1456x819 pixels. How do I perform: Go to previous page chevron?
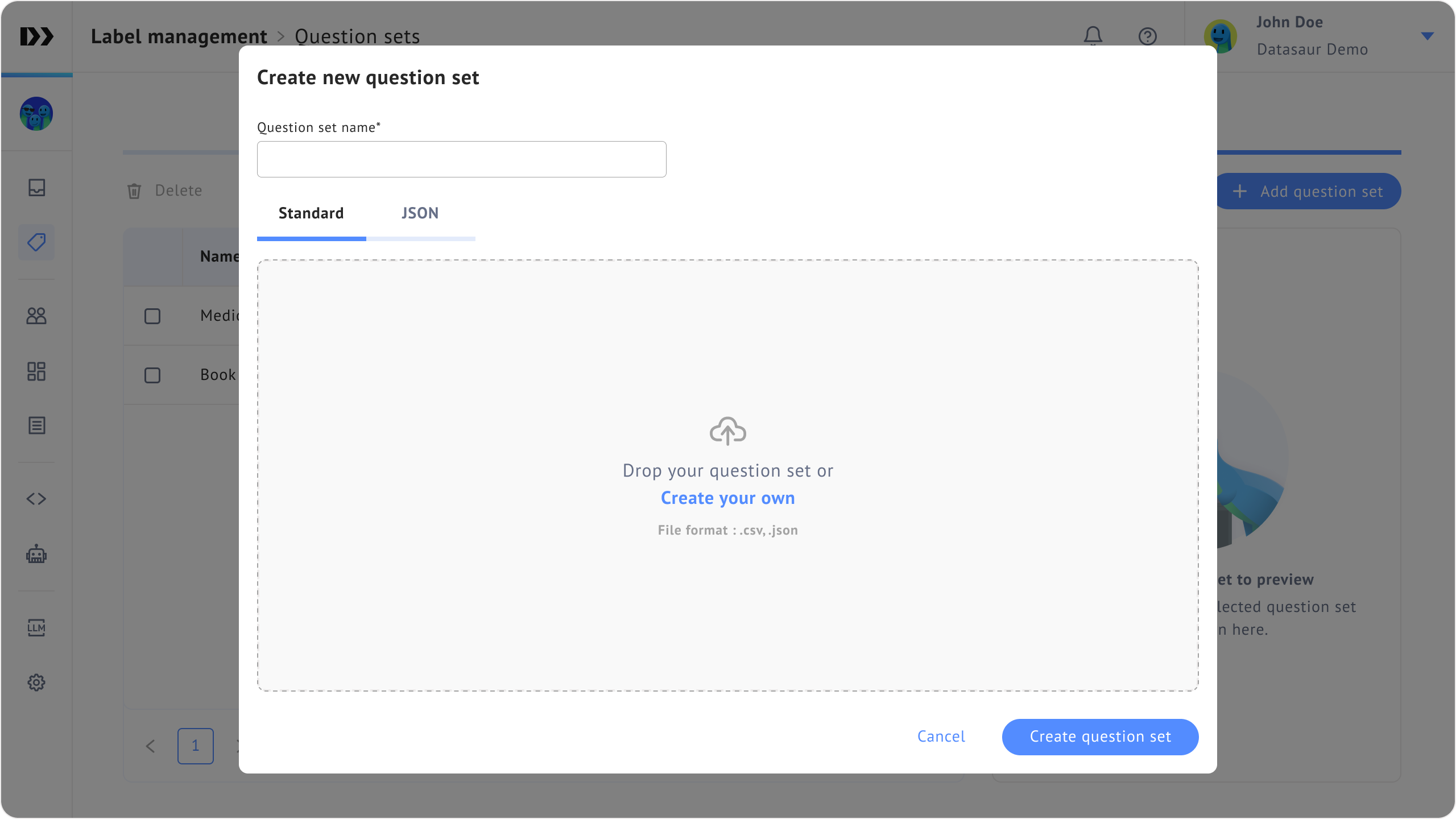click(x=150, y=746)
